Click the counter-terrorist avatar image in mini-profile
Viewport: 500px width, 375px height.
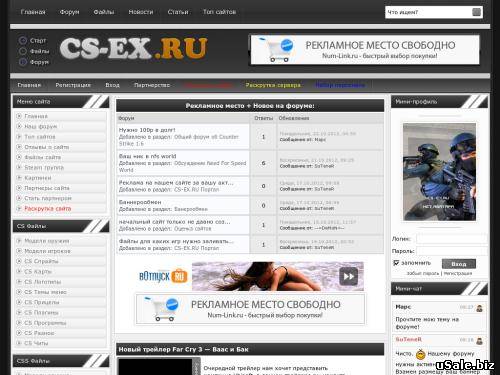click(439, 172)
